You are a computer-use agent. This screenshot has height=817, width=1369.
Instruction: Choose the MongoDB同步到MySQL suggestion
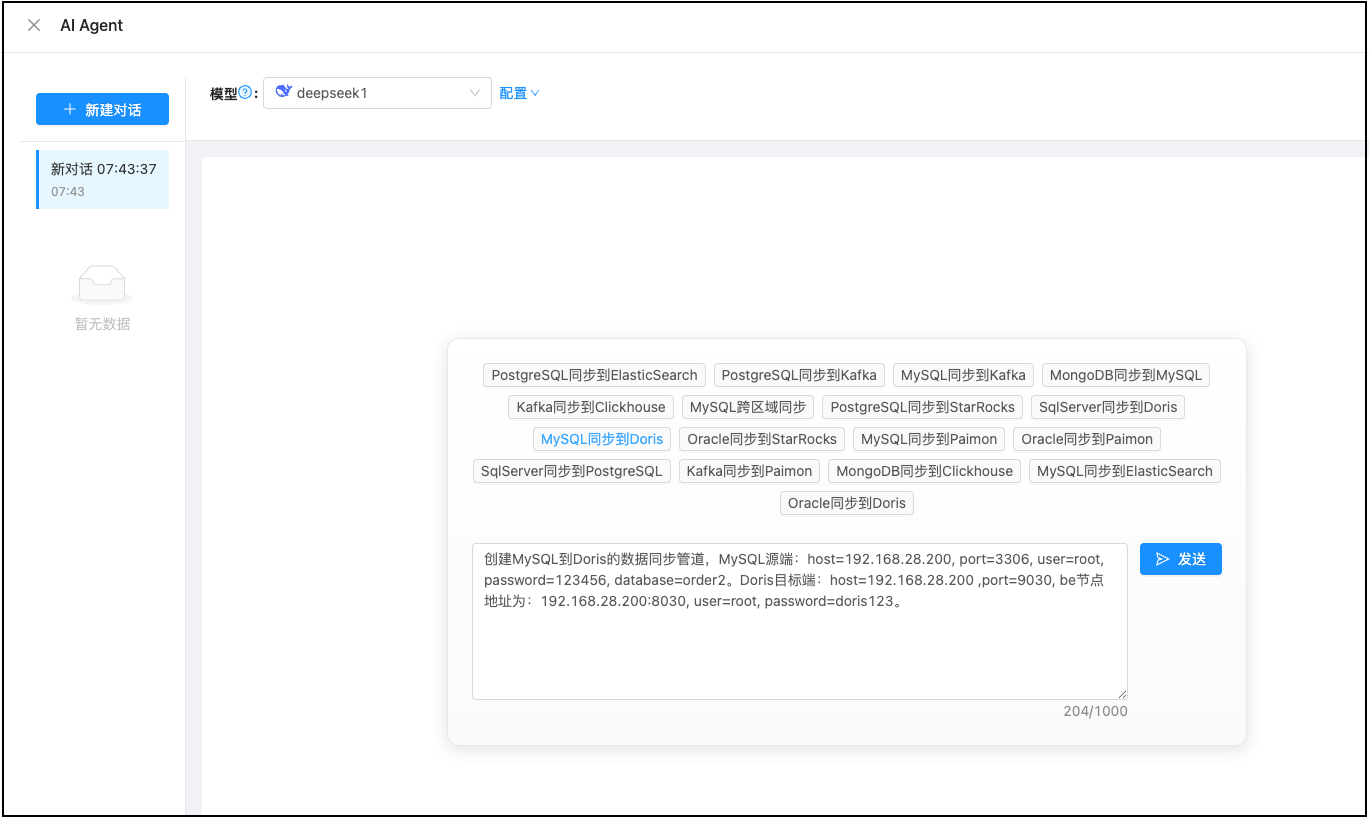tap(1125, 375)
